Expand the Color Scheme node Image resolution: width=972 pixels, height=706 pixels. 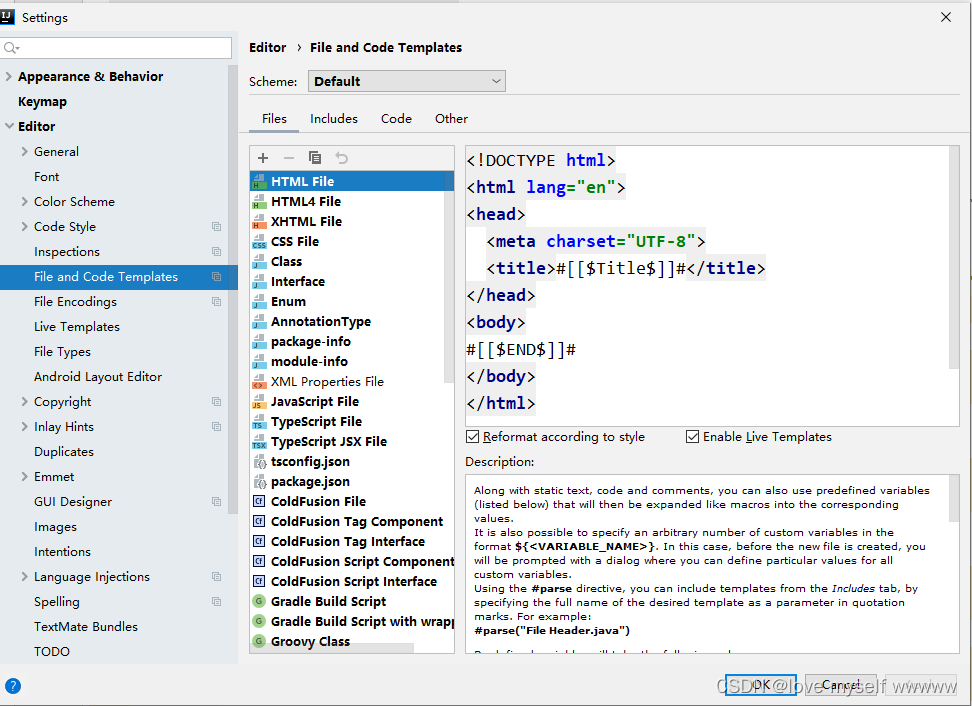point(25,201)
